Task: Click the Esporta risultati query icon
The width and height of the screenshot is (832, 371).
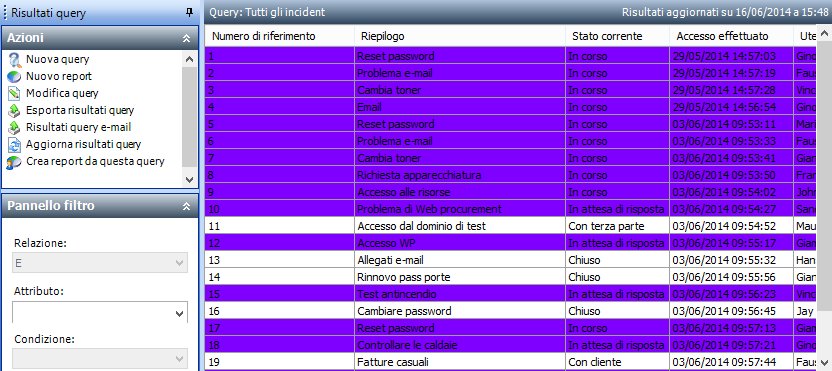Action: click(14, 110)
